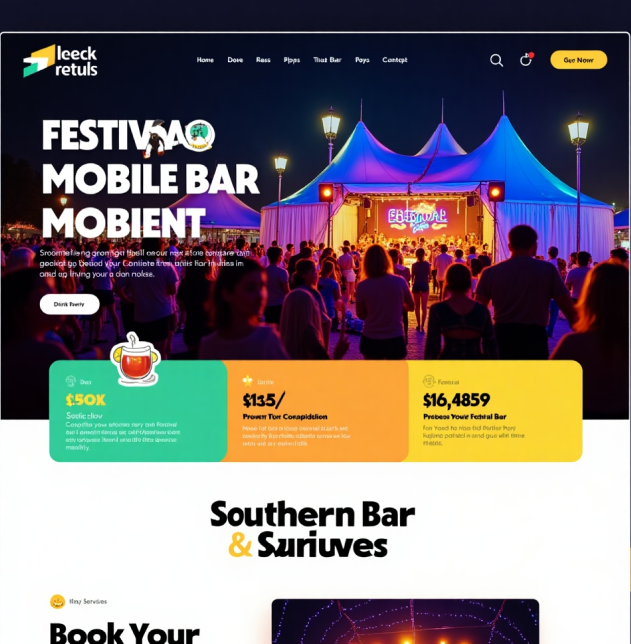Screen dimensions: 631x644
Task: Click the icon in the green card
Action: tap(71, 381)
